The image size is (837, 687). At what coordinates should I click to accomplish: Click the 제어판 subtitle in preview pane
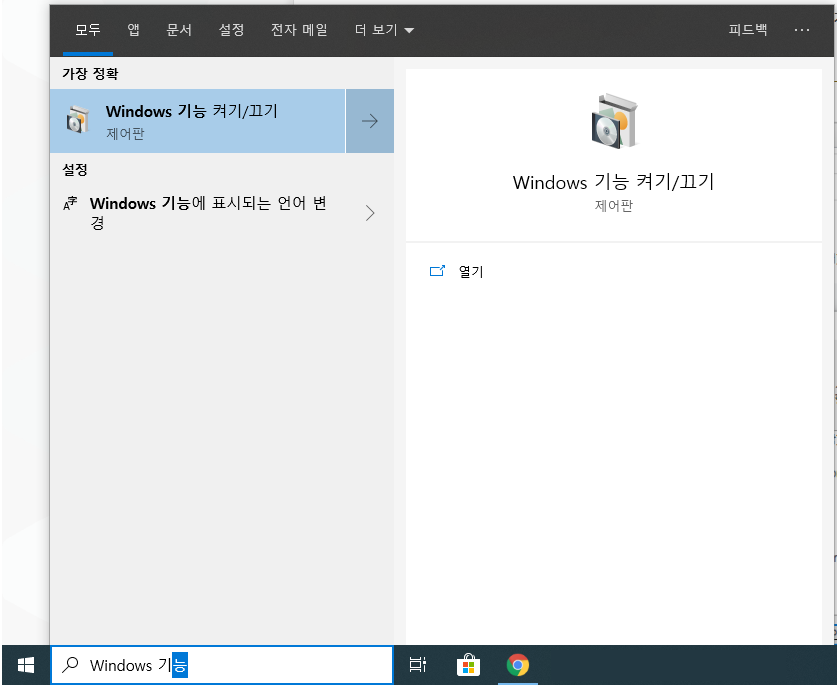pos(614,206)
